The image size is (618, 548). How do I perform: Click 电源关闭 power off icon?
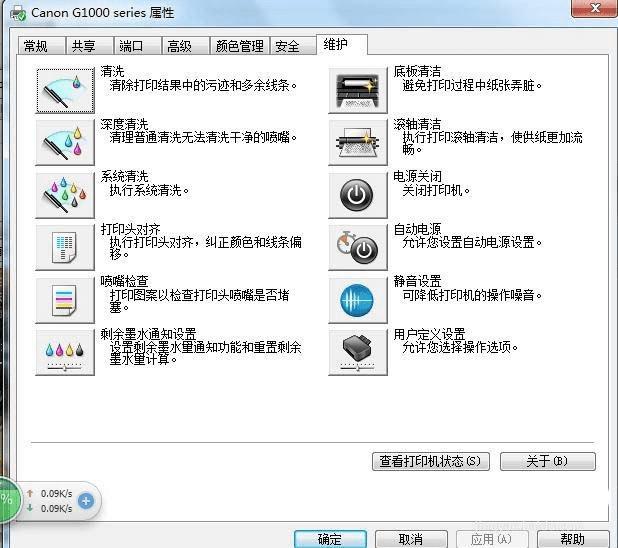pos(358,195)
